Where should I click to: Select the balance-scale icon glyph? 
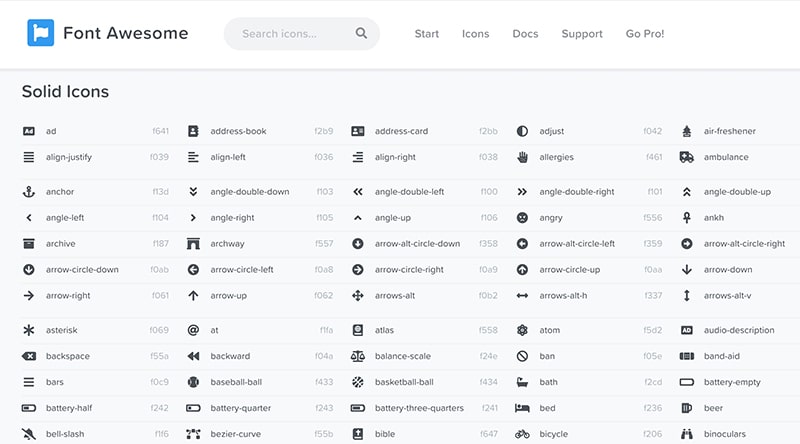(x=358, y=356)
